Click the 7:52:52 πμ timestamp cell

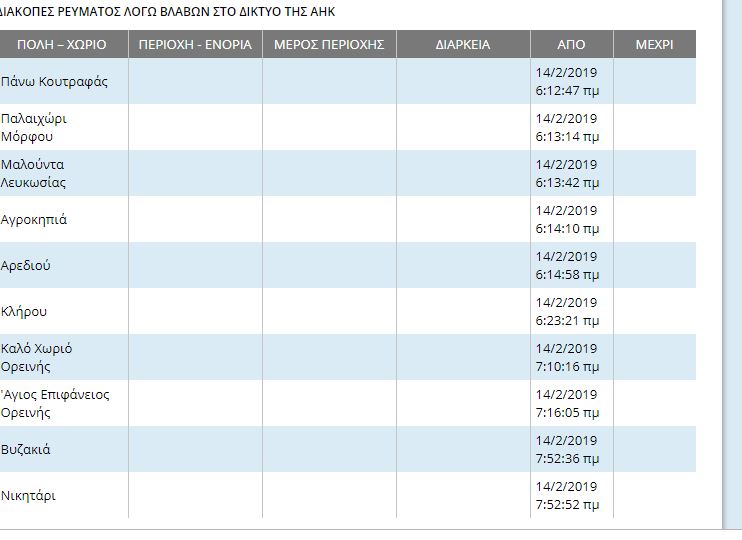[x=567, y=505]
